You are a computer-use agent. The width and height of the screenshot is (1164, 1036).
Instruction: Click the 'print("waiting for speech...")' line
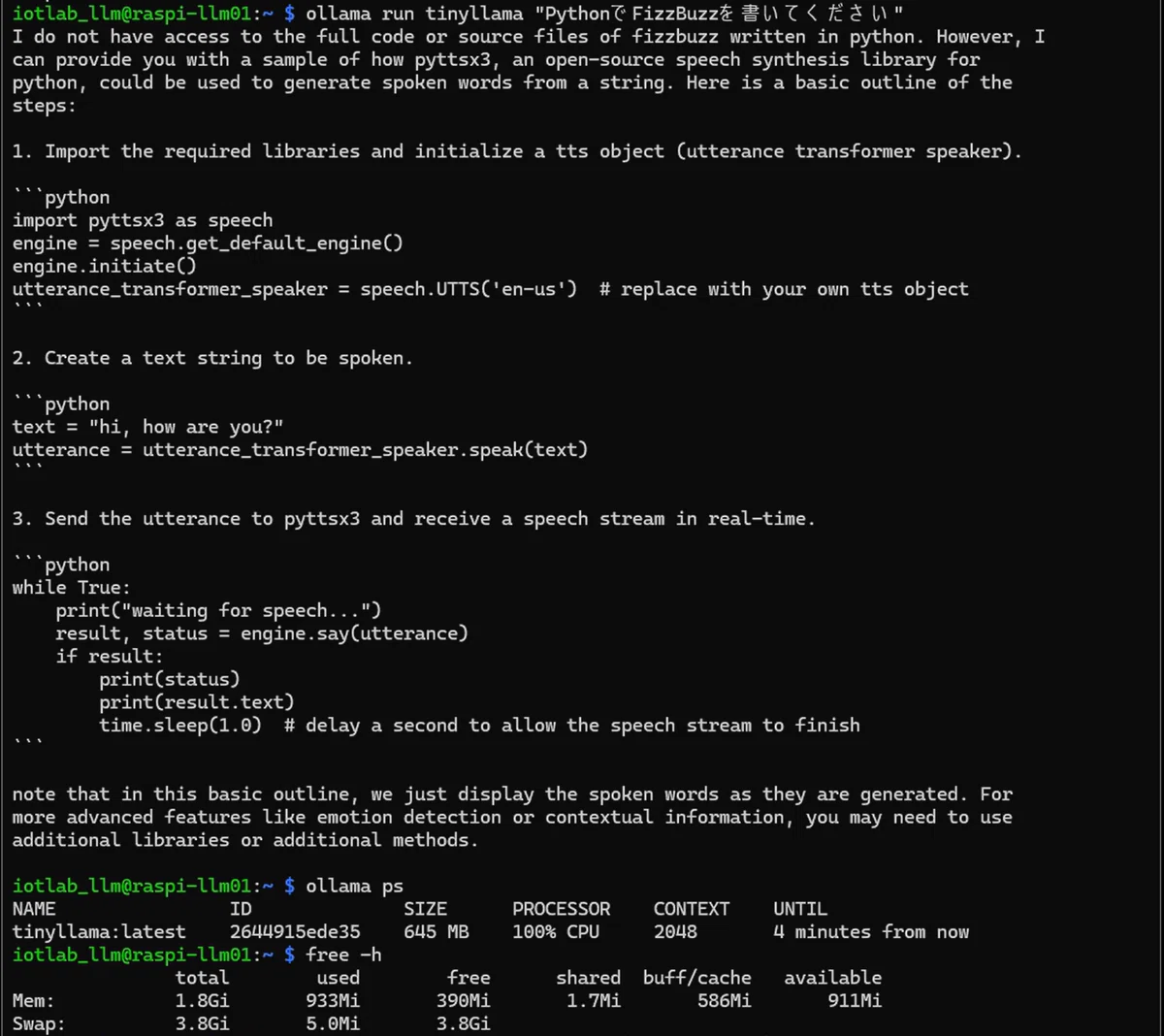(218, 611)
